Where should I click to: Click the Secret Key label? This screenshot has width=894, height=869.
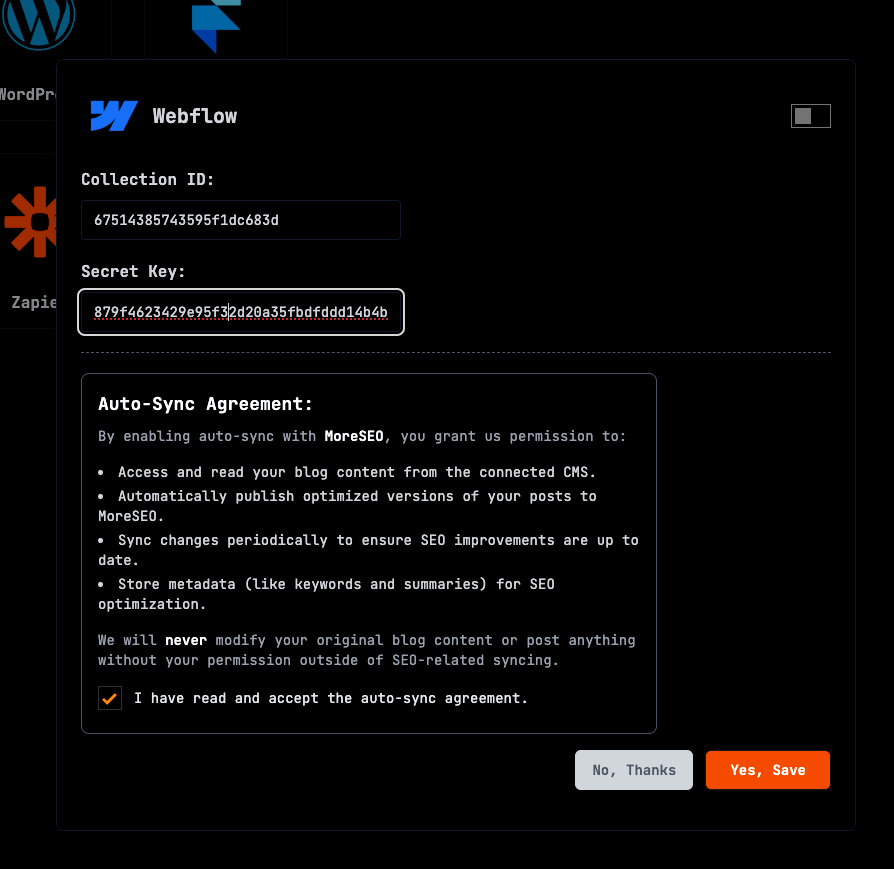pos(133,272)
